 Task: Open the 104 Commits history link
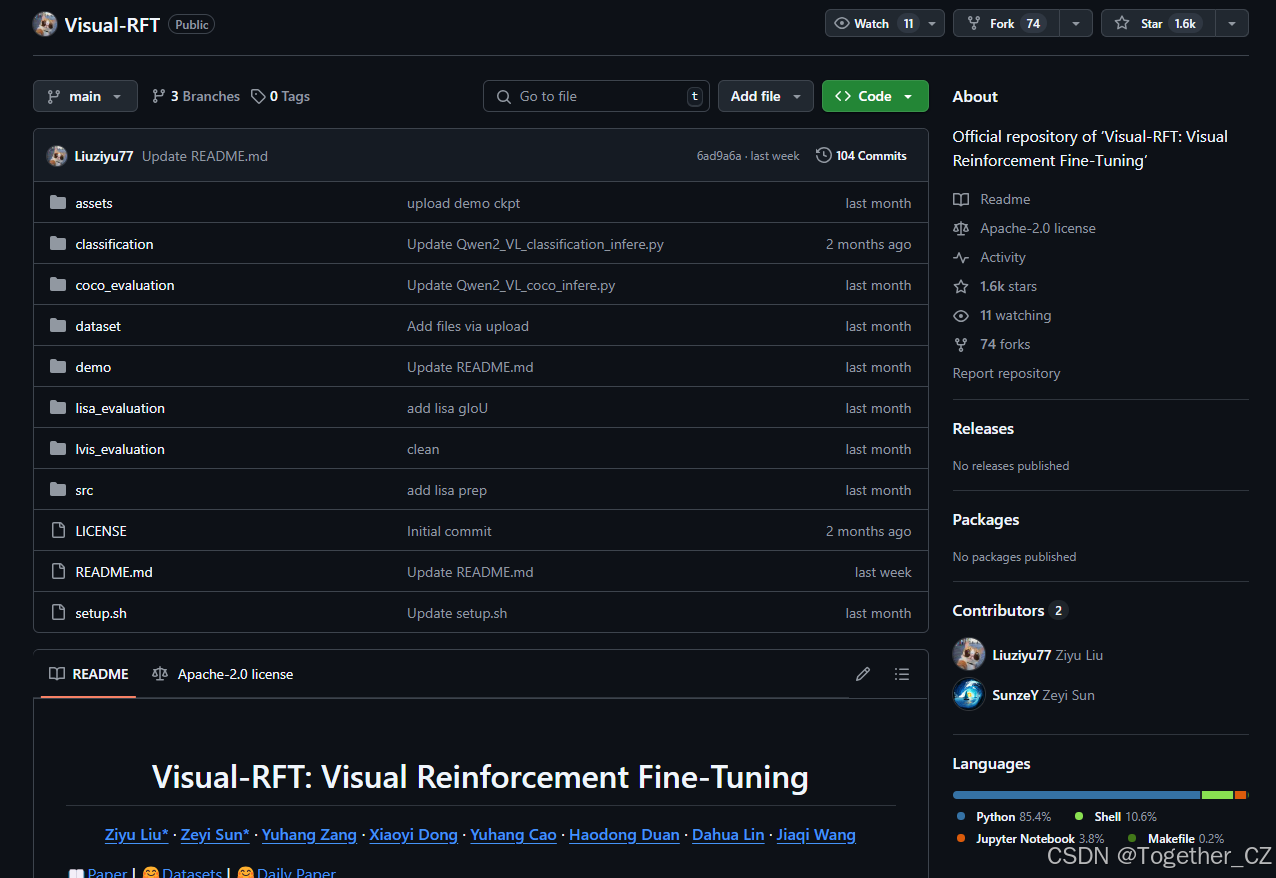point(861,156)
